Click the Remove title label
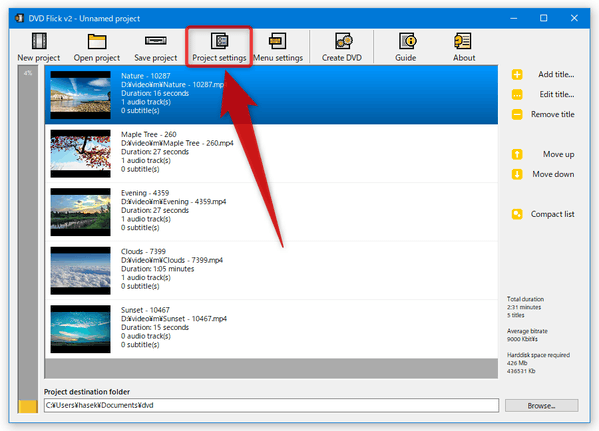The width and height of the screenshot is (599, 431). pyautogui.click(x=552, y=114)
